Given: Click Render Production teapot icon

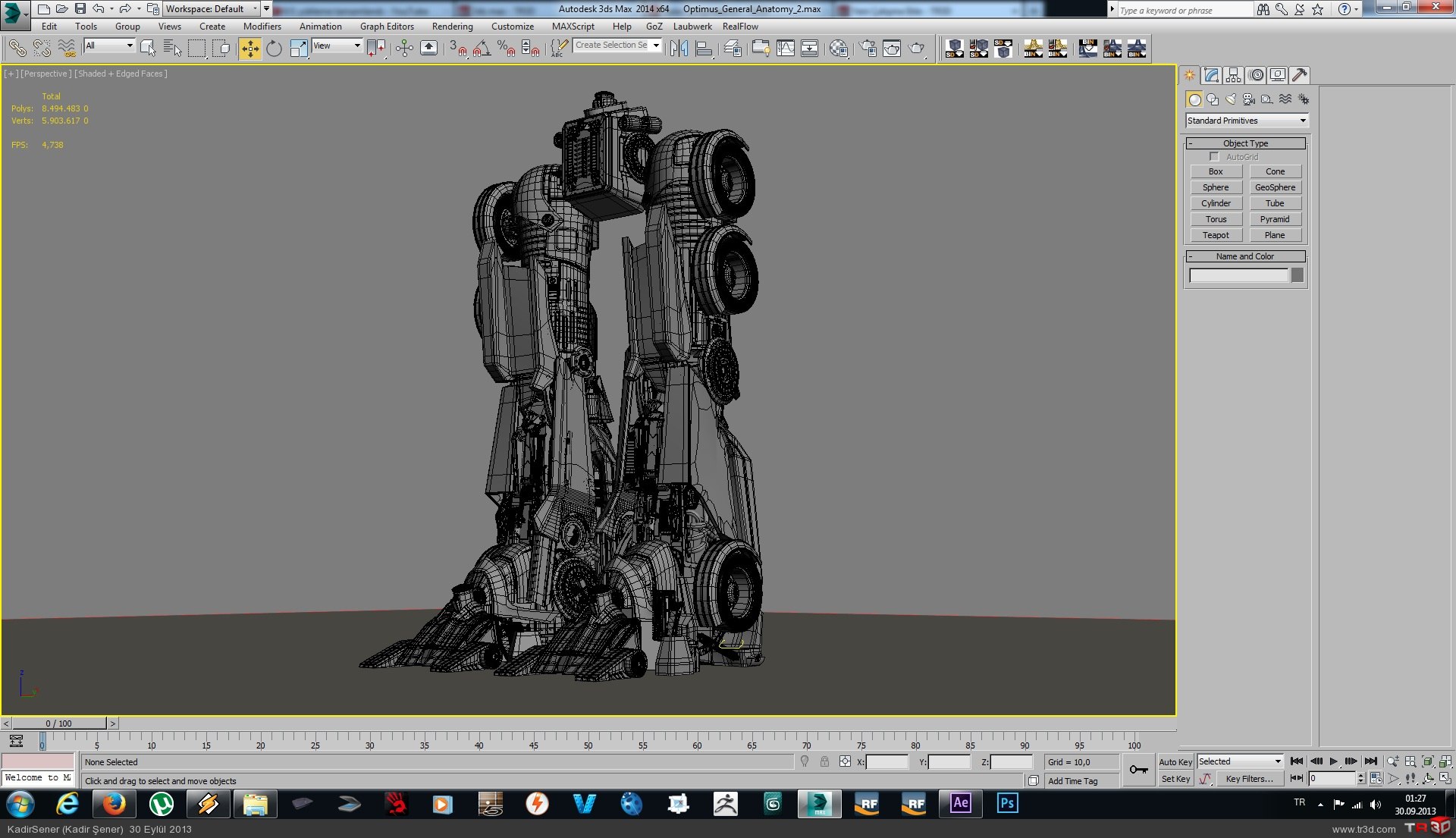Looking at the screenshot, I should point(917,49).
